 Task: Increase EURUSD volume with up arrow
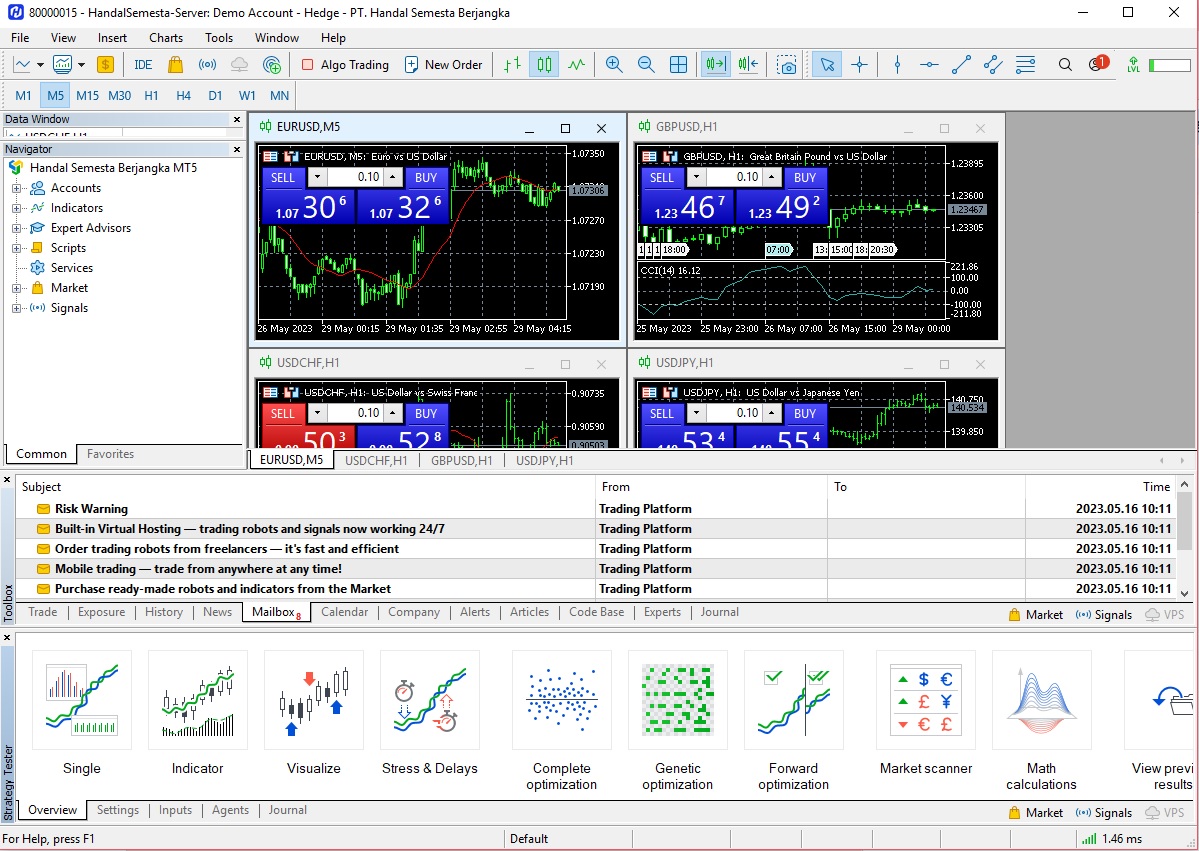click(393, 177)
